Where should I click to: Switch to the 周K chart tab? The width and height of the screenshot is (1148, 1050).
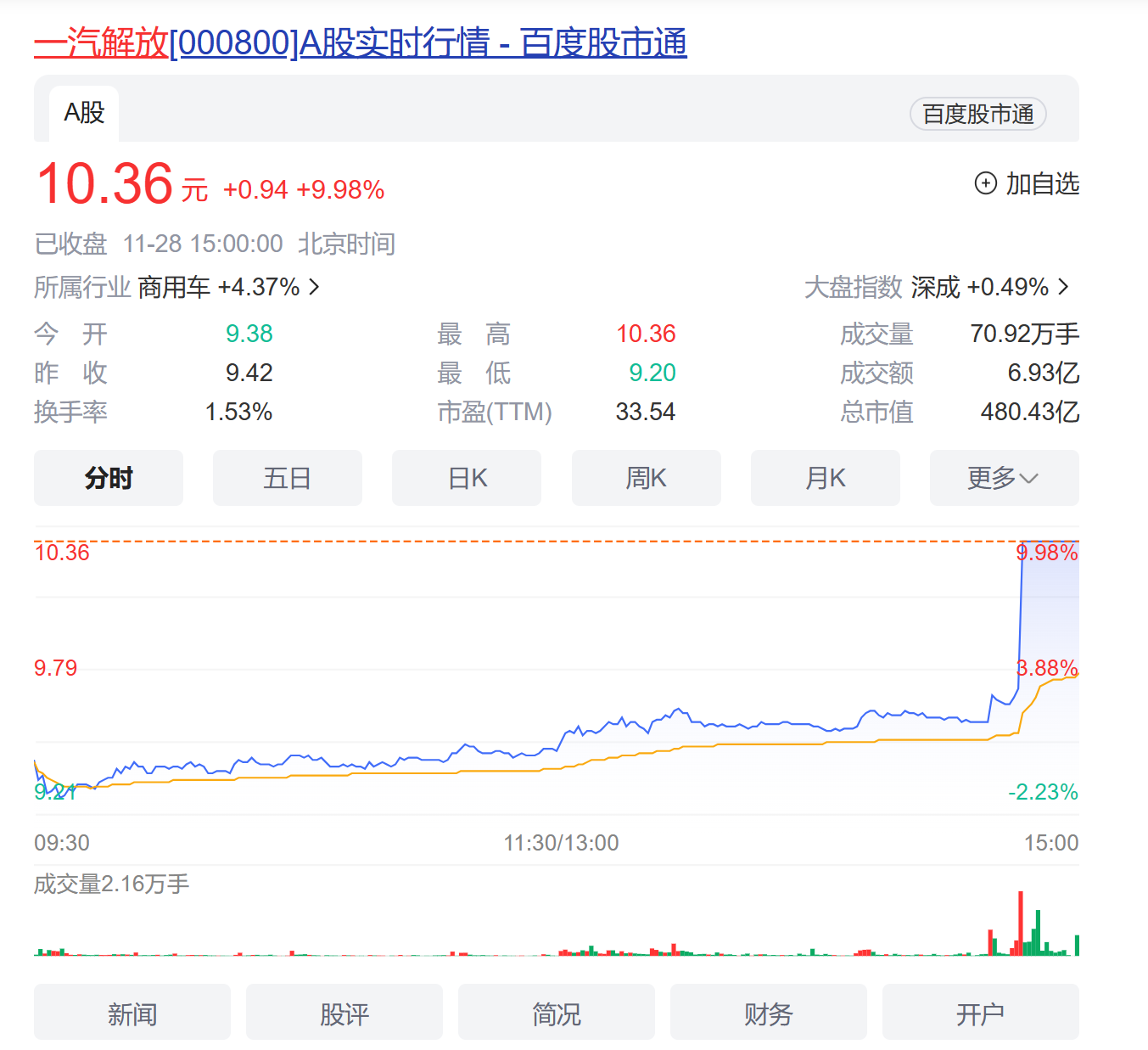[647, 478]
